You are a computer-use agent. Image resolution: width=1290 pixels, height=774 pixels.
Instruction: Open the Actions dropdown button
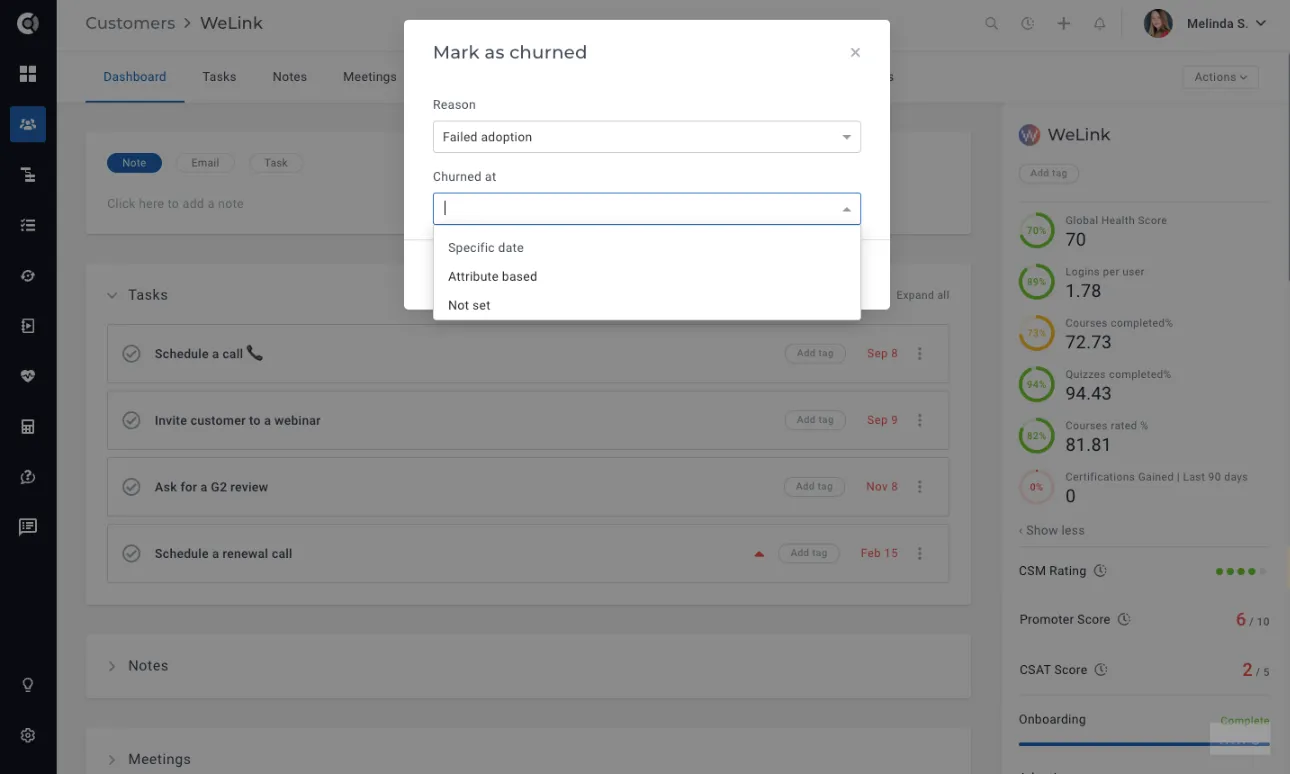(x=1220, y=77)
